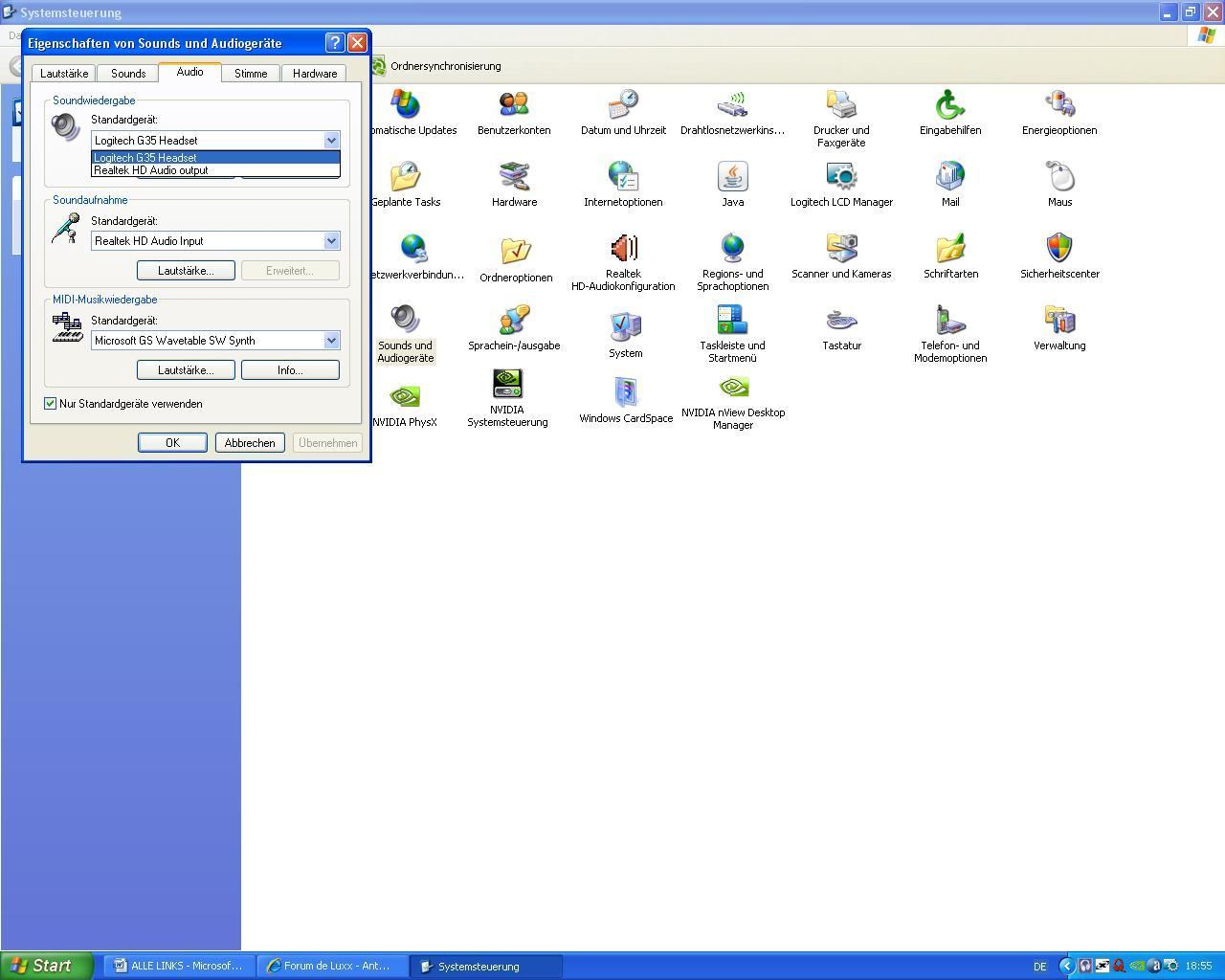Open the Hardware control panel icon
This screenshot has height=980, width=1225.
[x=514, y=185]
